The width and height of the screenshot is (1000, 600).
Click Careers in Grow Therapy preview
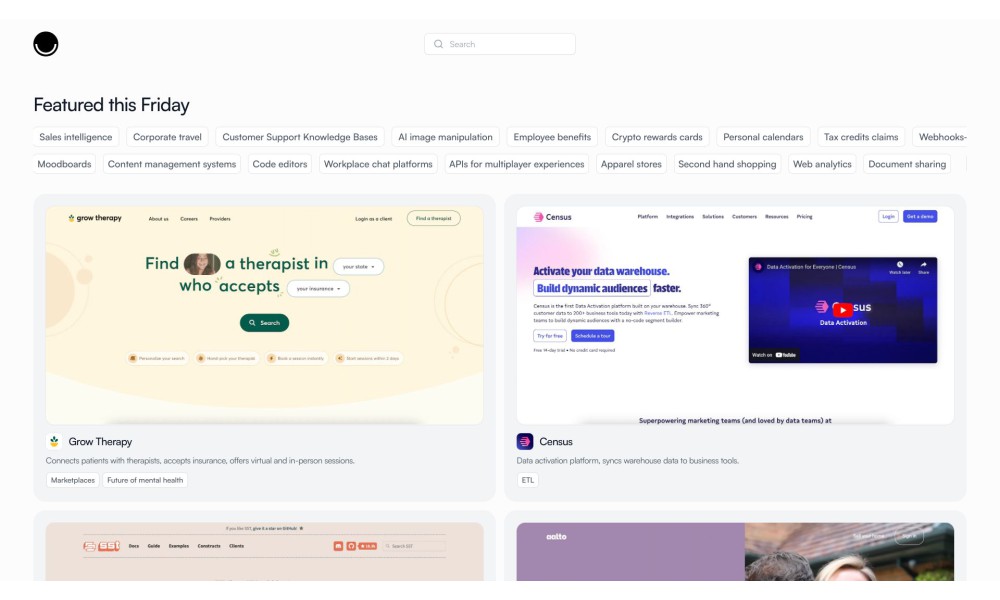189,219
